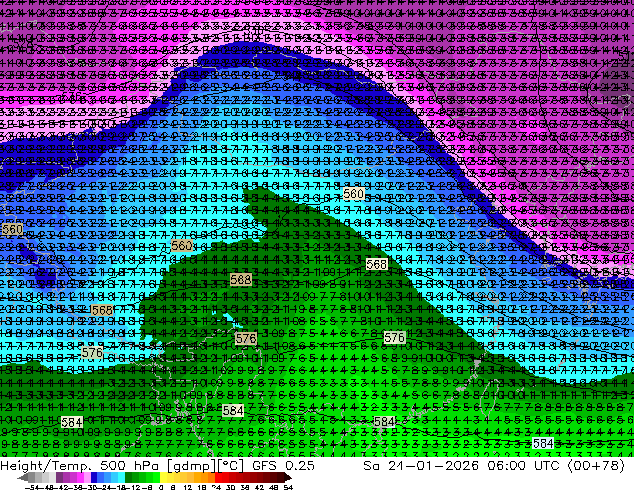Click the colorbar right dark-red arrow end
Viewport: 634px width, 490px height.
(x=287, y=477)
